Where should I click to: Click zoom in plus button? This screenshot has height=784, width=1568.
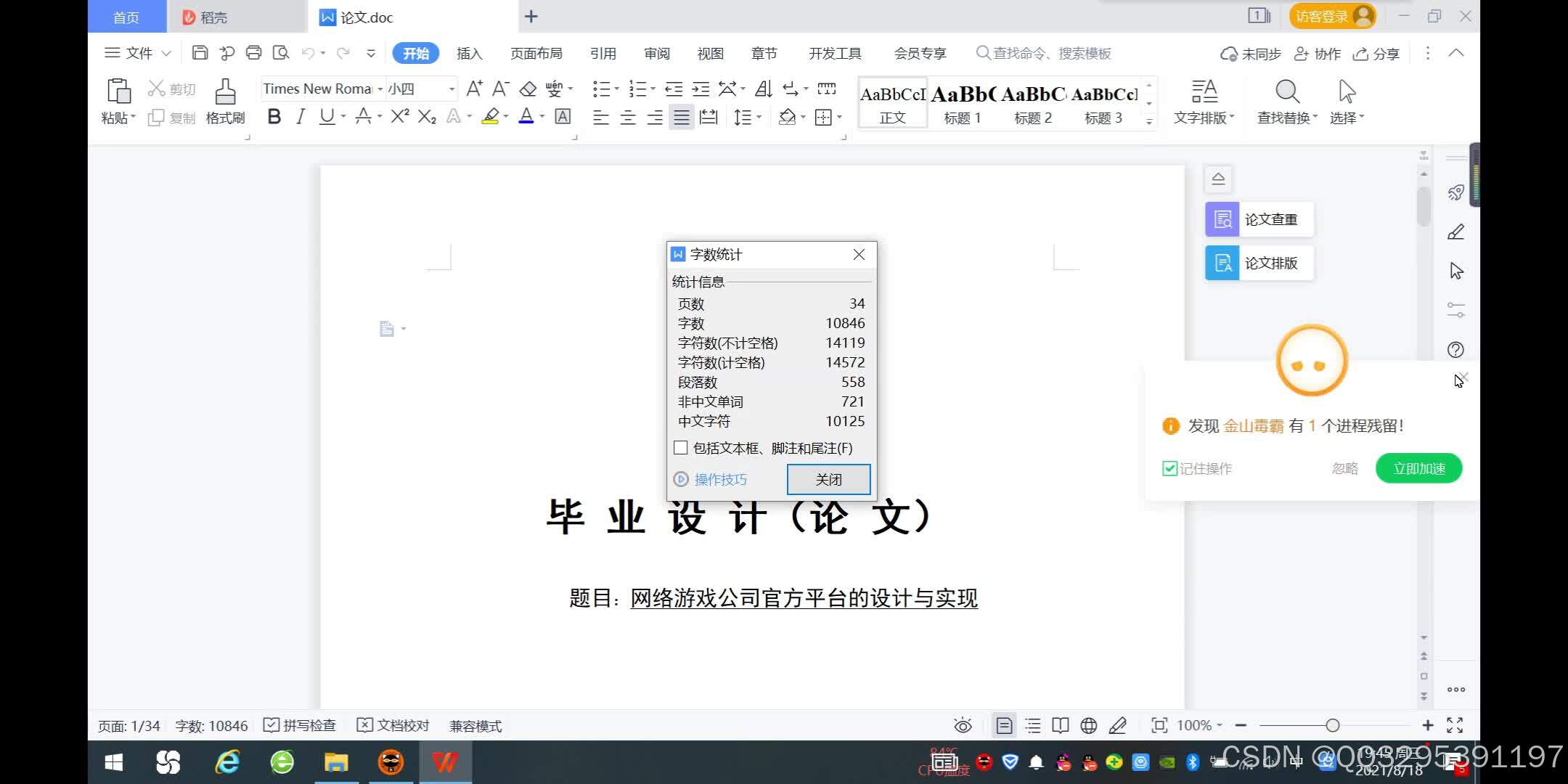[1427, 725]
